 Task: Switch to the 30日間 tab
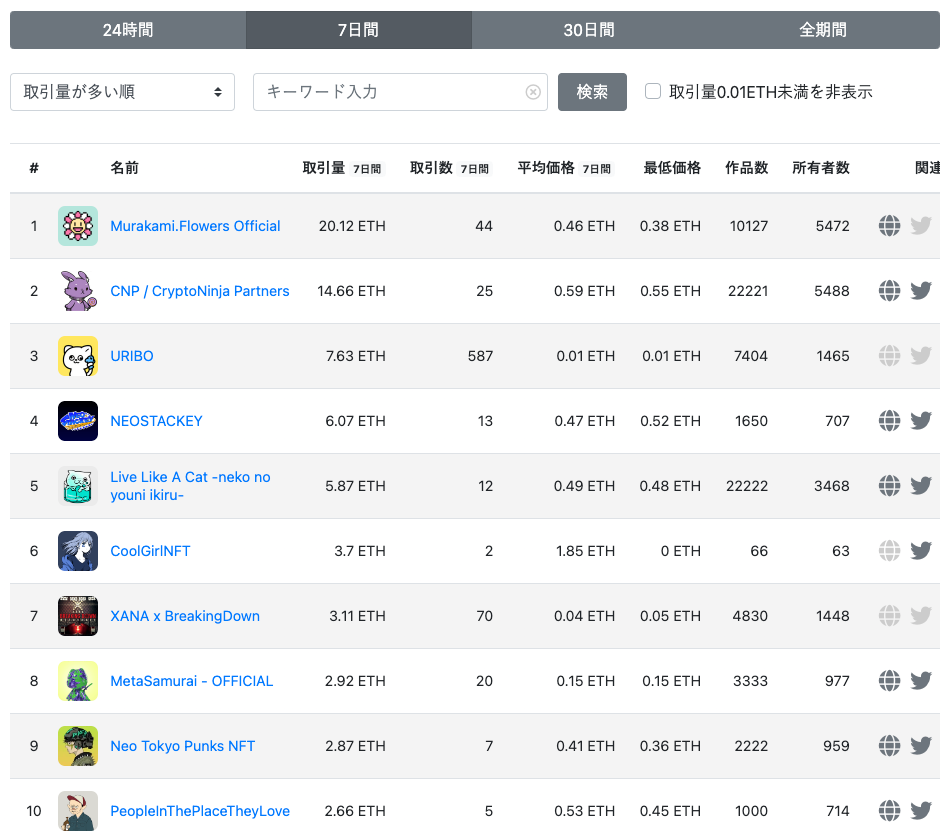coord(589,30)
